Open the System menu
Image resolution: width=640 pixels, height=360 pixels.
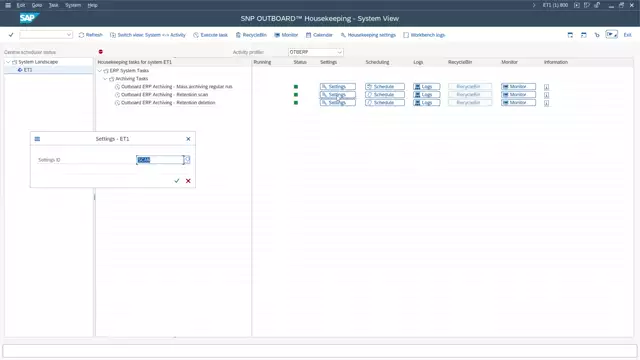click(73, 5)
